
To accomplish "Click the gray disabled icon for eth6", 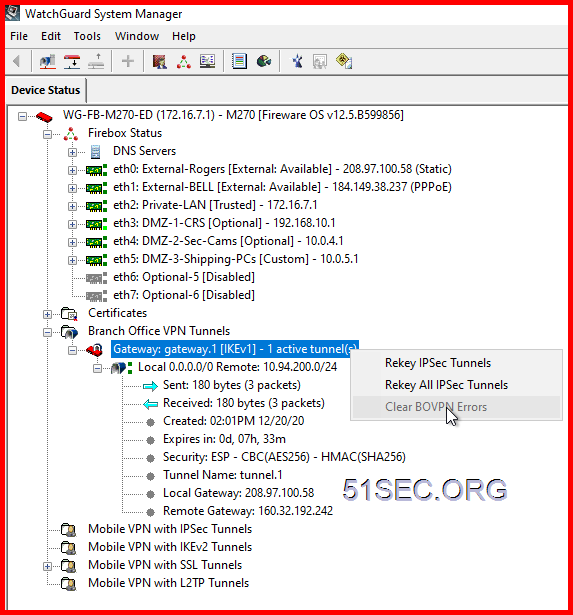I will (x=96, y=278).
